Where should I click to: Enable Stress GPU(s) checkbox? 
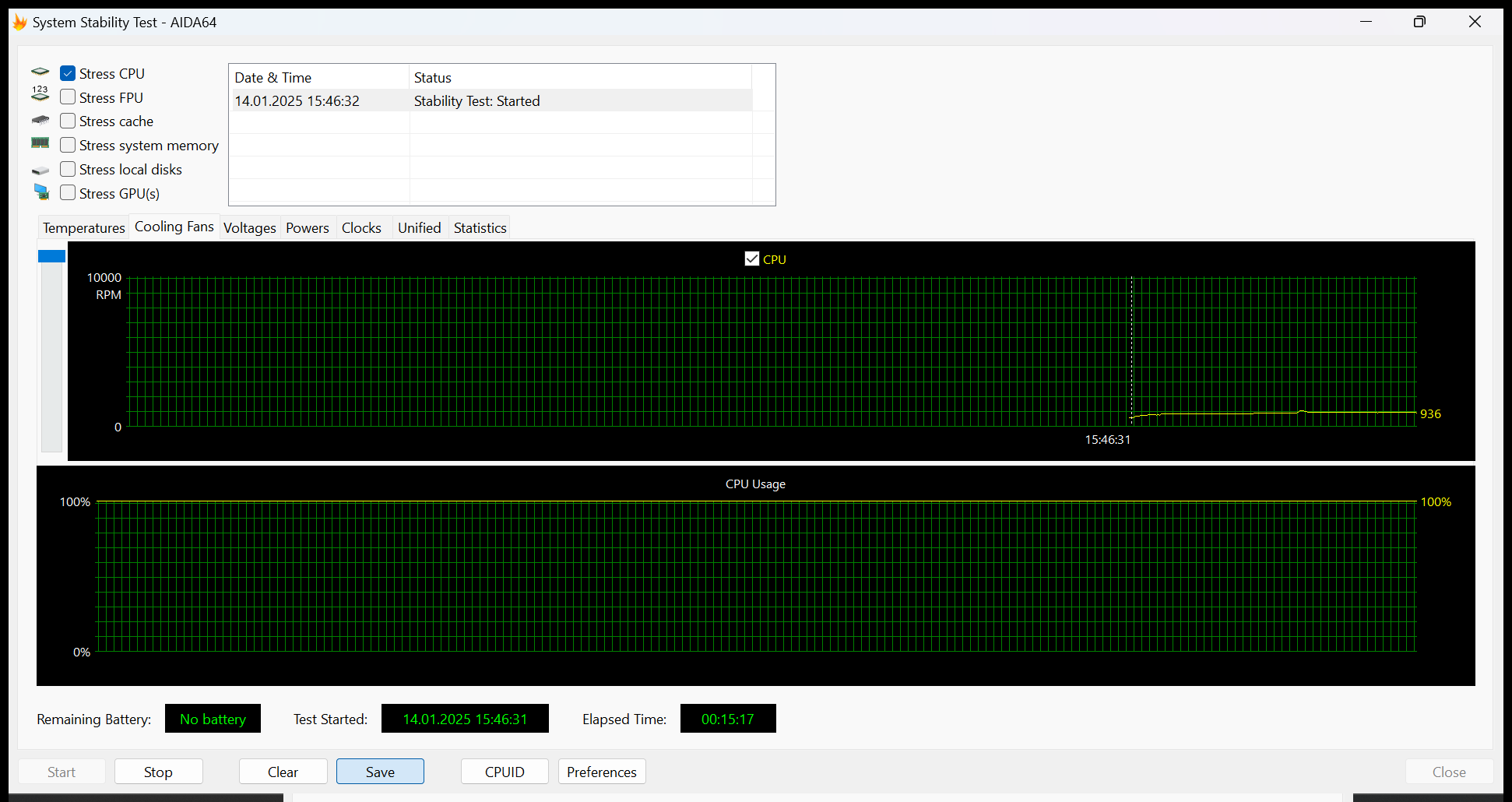(68, 192)
